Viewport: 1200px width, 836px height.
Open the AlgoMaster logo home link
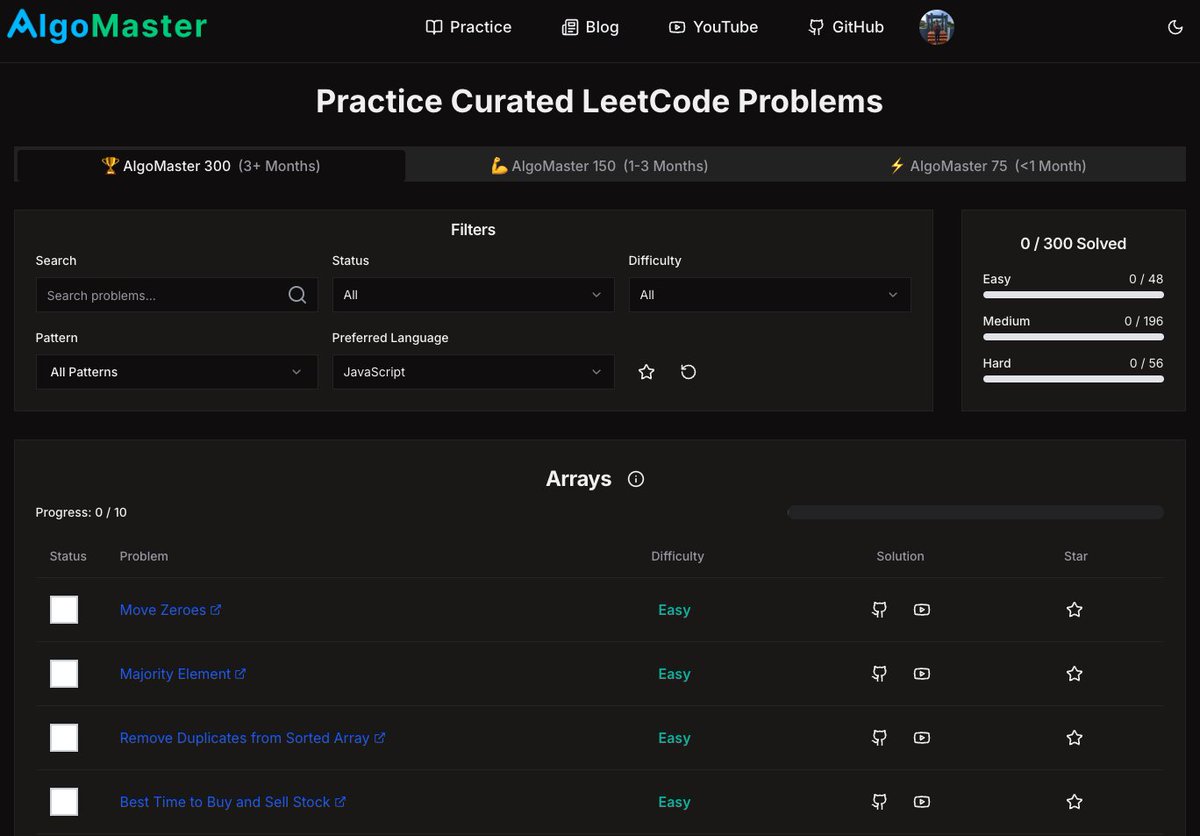106,27
